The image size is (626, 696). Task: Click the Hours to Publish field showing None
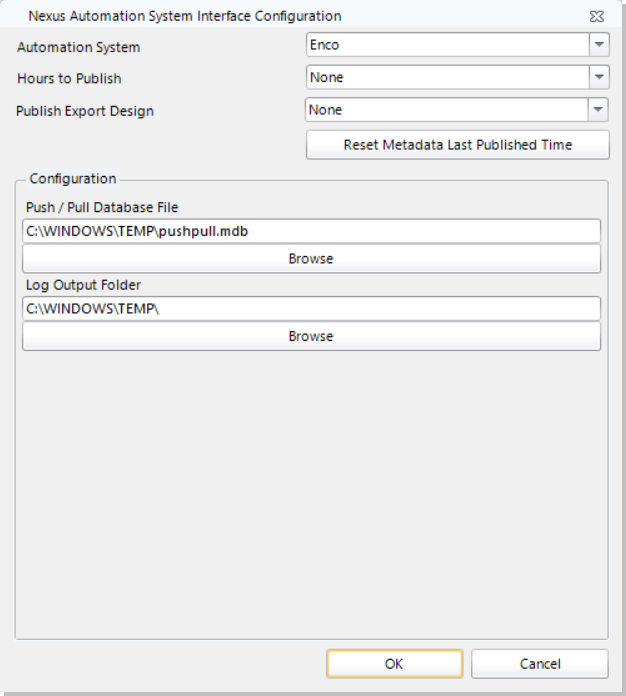tap(446, 77)
